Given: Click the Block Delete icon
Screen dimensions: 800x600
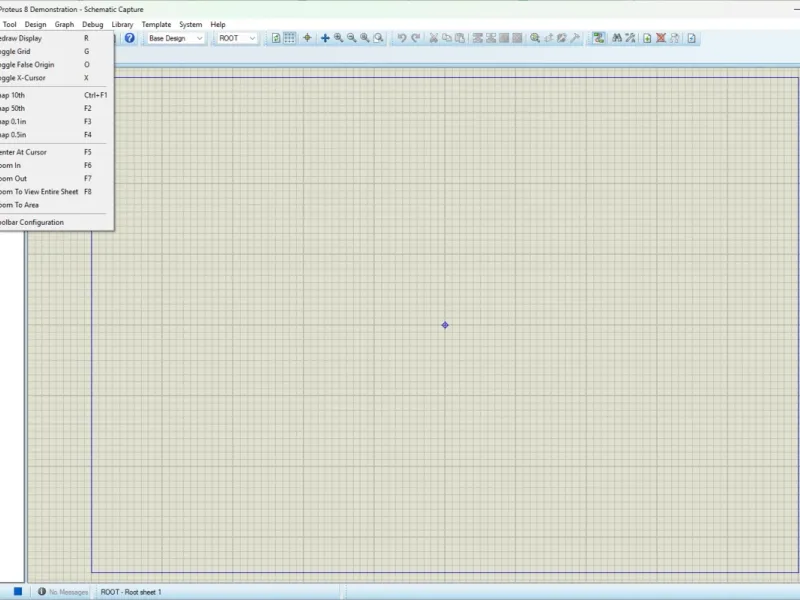Looking at the screenshot, I should pos(517,38).
